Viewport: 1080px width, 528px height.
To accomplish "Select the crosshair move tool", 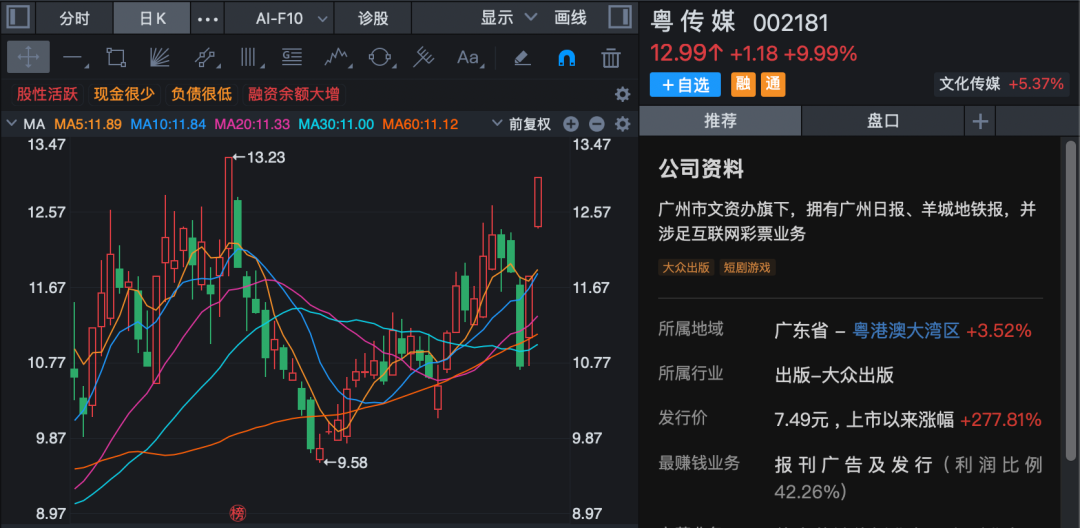I will tap(28, 57).
